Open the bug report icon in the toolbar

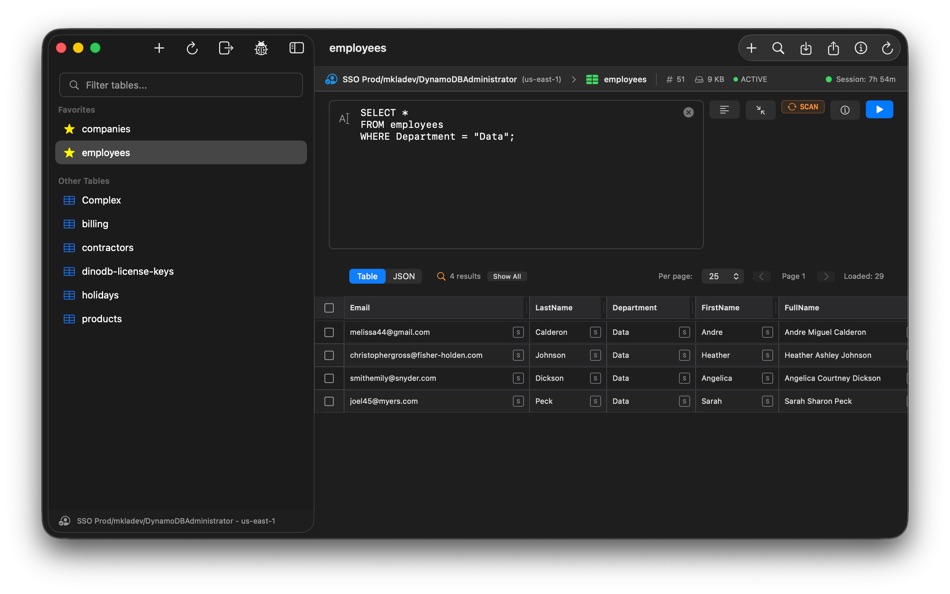[261, 47]
